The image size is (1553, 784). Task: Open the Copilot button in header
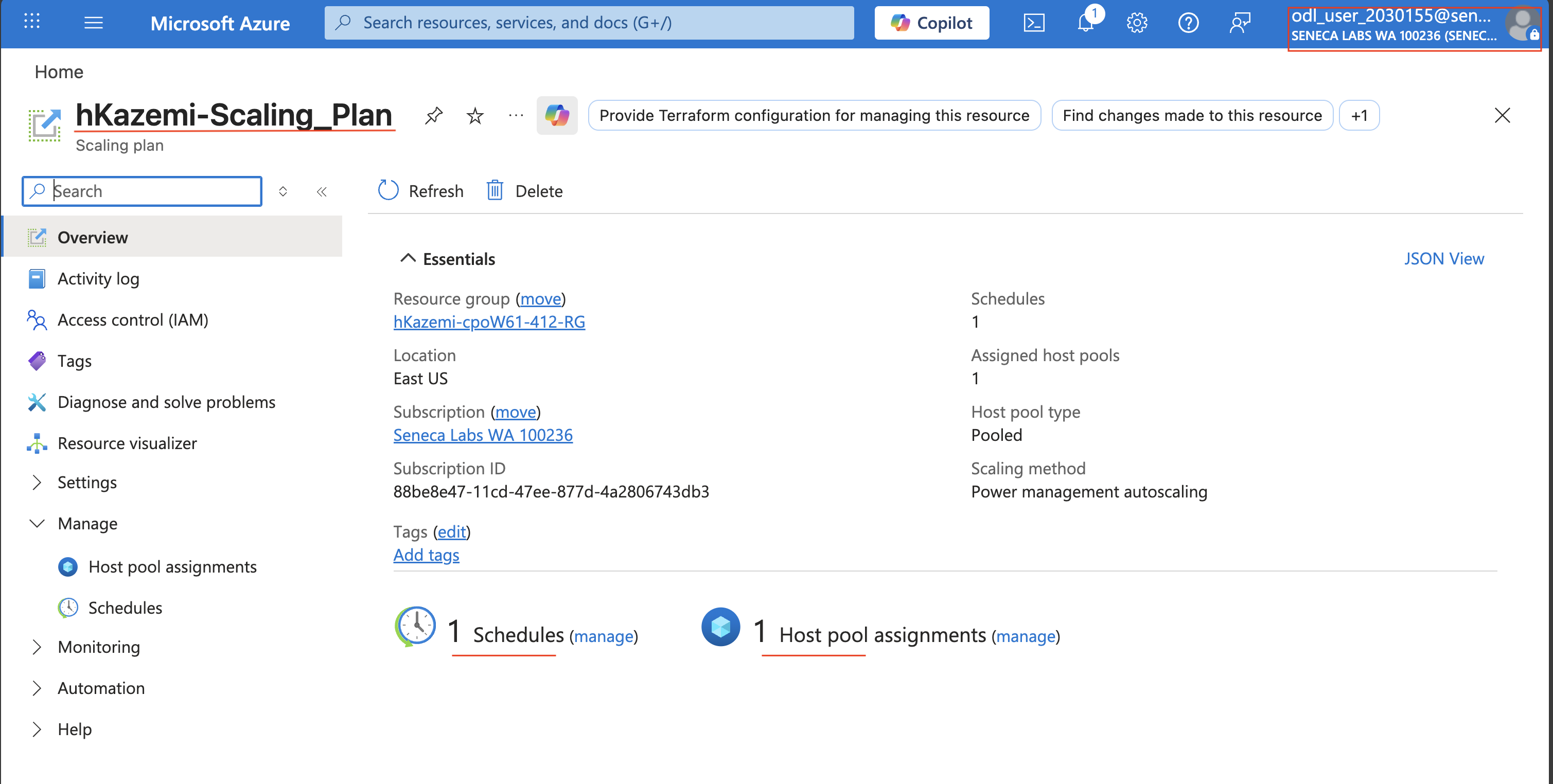932,23
